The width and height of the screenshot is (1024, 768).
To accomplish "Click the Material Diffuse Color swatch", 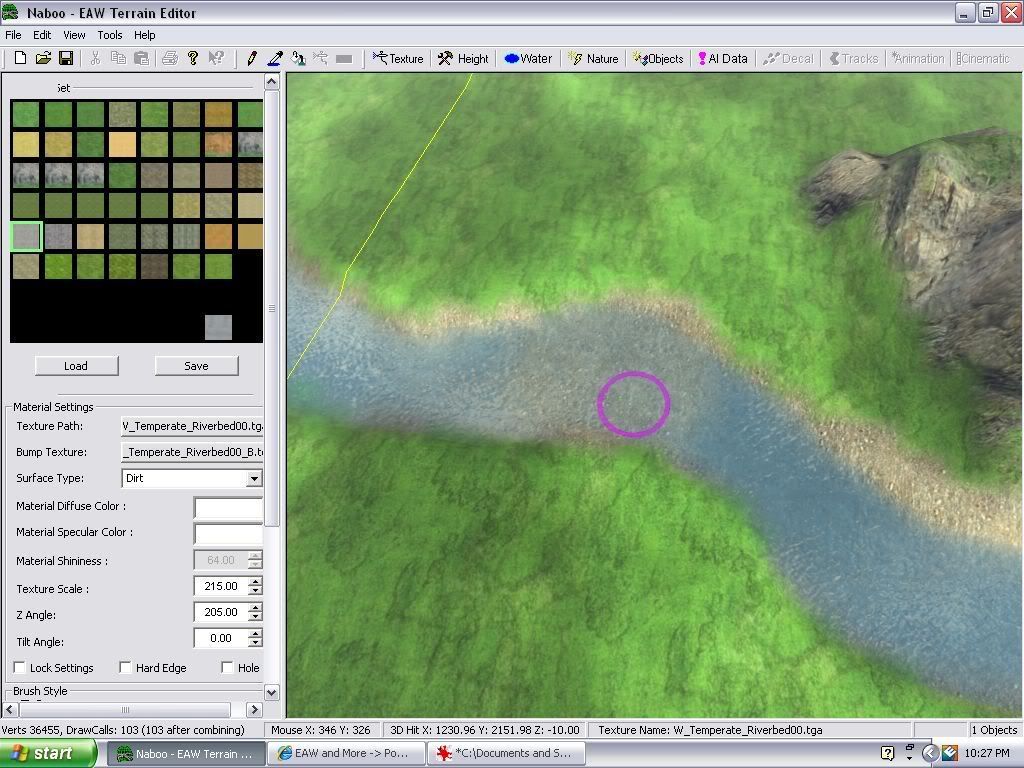I will pos(228,507).
